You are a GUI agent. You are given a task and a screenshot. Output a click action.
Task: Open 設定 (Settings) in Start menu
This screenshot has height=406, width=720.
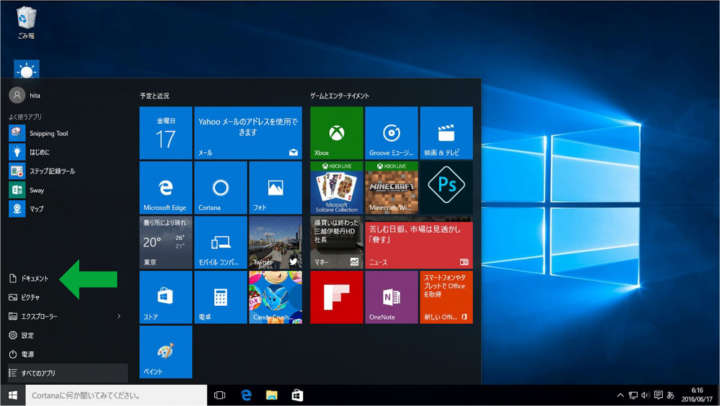point(22,335)
